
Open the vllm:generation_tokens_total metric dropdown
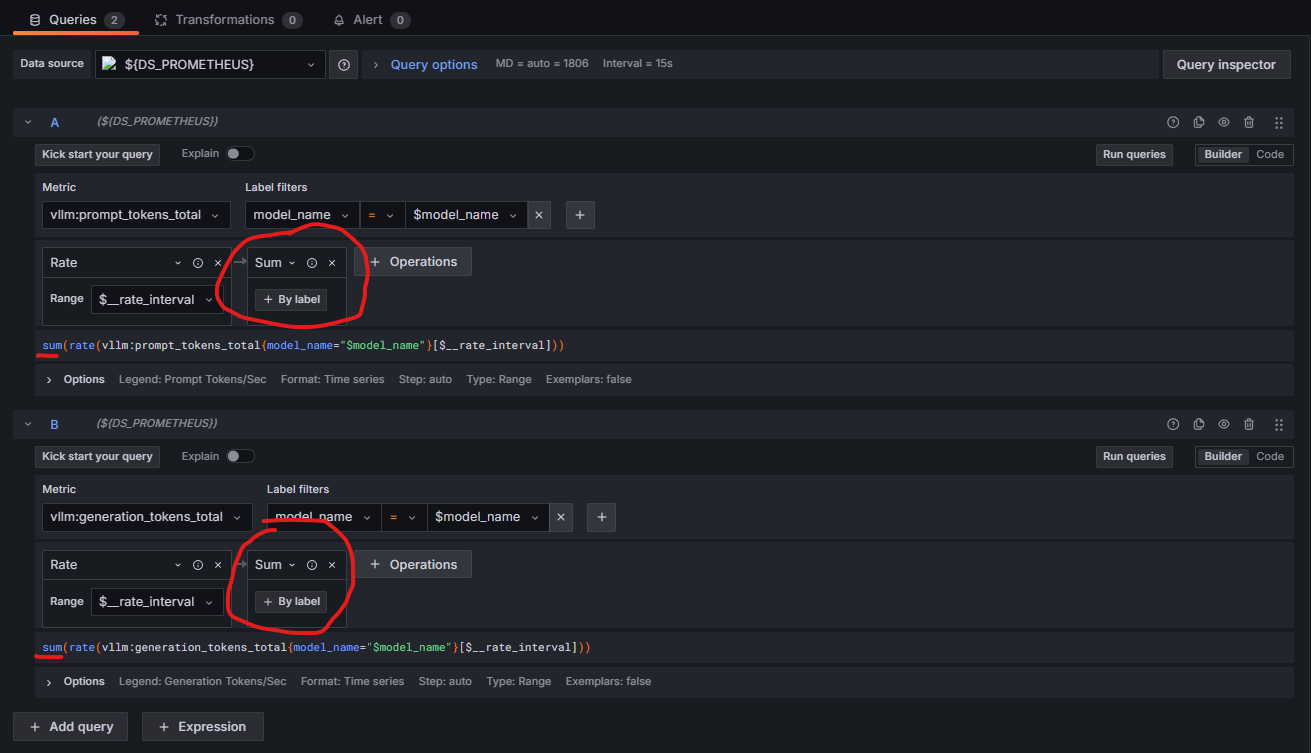tap(147, 517)
